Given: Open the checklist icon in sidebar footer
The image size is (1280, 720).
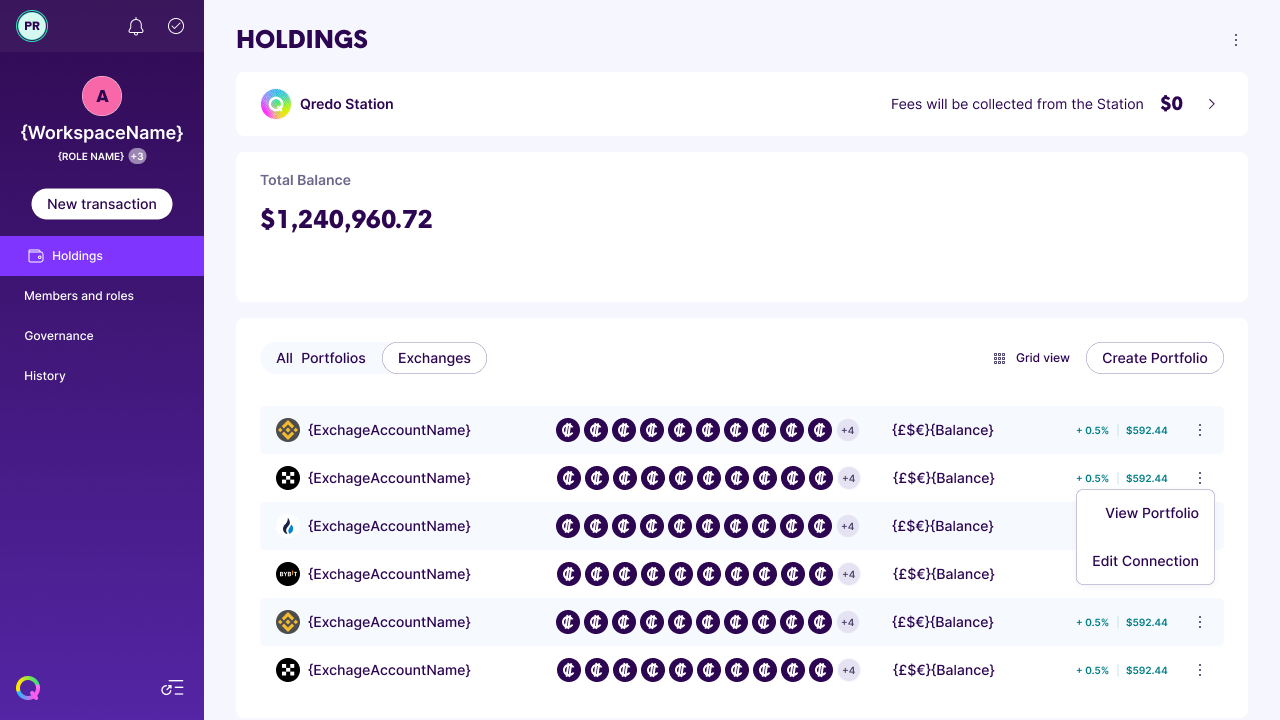Looking at the screenshot, I should coord(173,688).
